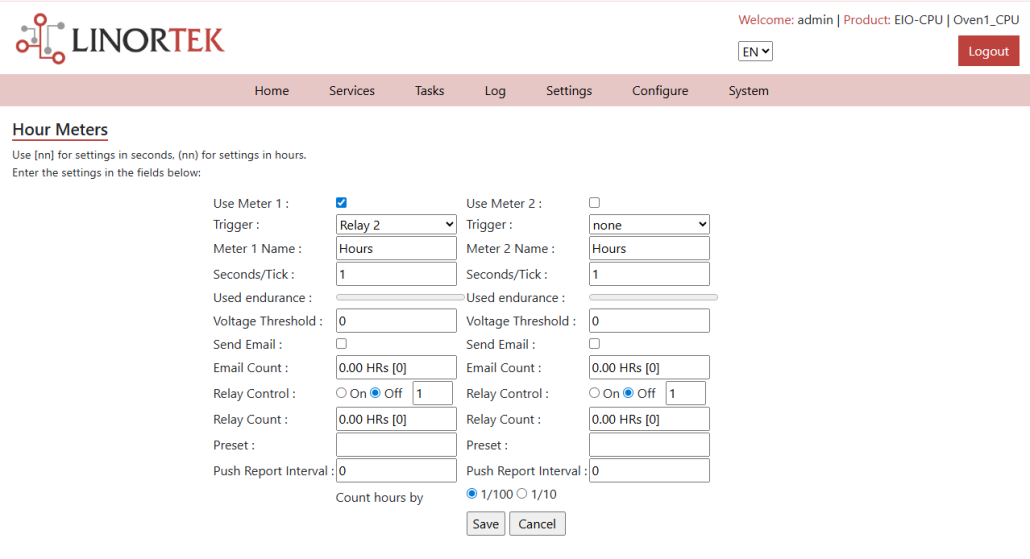Click Meter 1 Relay Count field
Screen dimensions: 1030x559
[396, 419]
